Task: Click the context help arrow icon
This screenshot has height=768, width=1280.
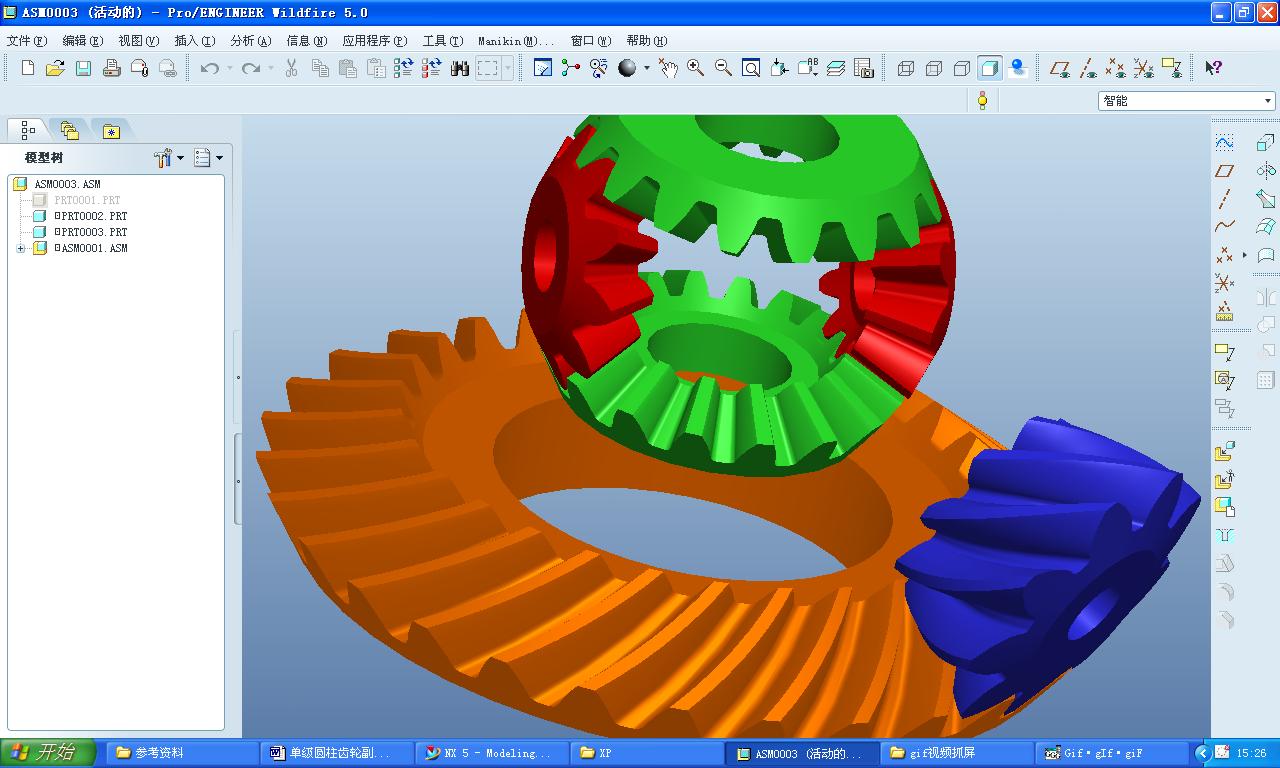Action: (x=1213, y=68)
